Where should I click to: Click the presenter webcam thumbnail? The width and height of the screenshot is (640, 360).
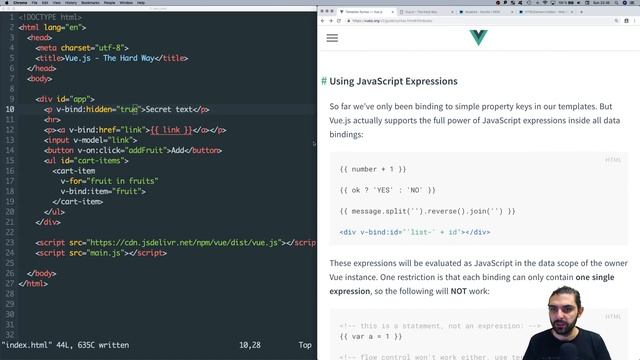point(566,323)
